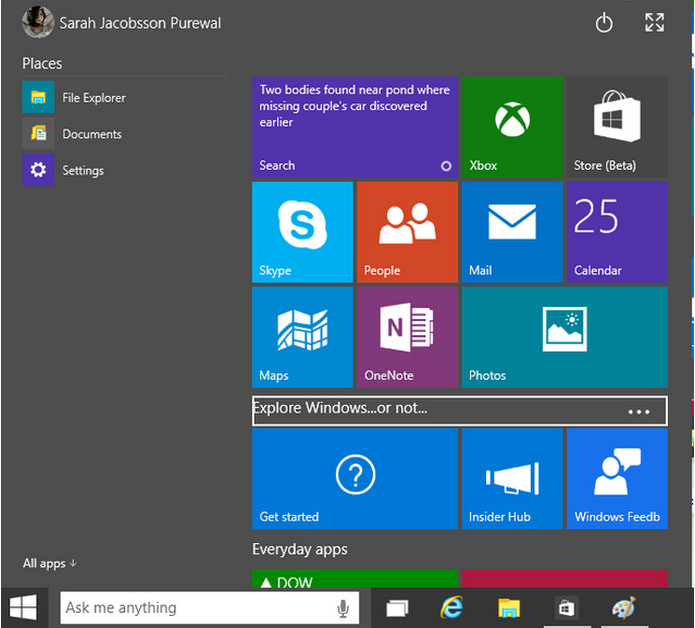695x628 pixels.
Task: Open the OneNote tile
Action: pos(407,337)
